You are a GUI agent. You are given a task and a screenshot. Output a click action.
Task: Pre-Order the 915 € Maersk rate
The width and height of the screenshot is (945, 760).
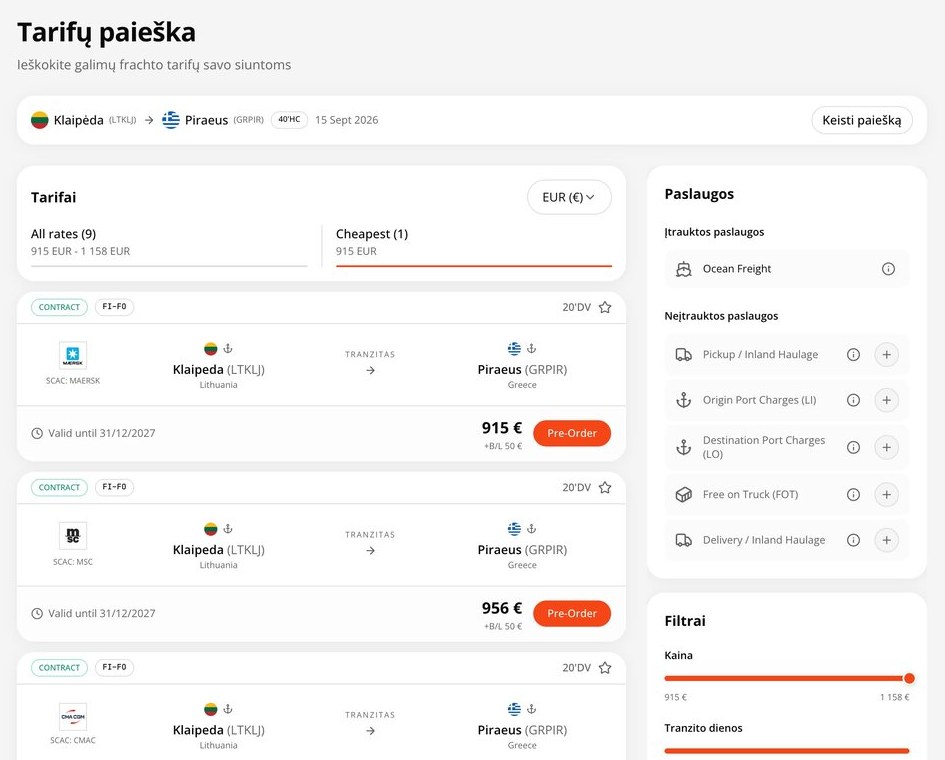pos(572,433)
